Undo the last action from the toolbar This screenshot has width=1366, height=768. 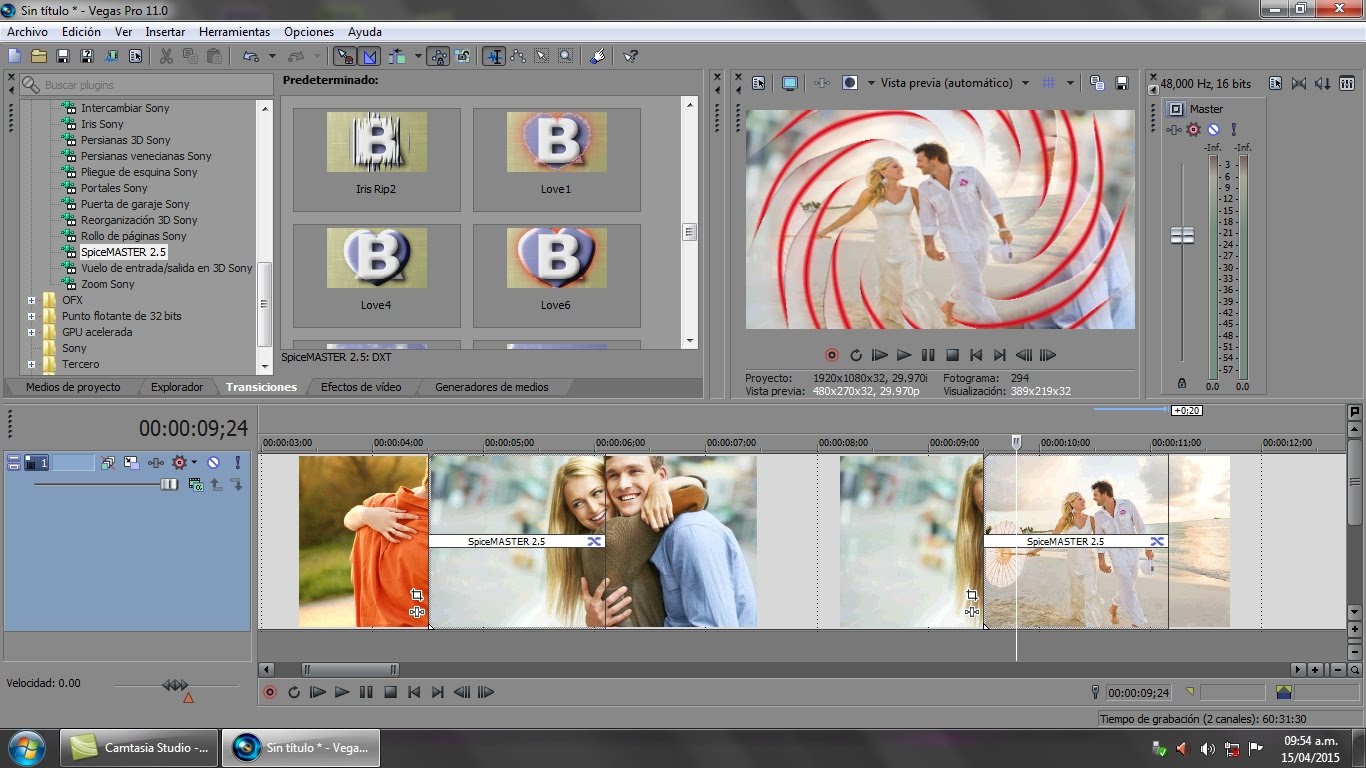pos(250,55)
